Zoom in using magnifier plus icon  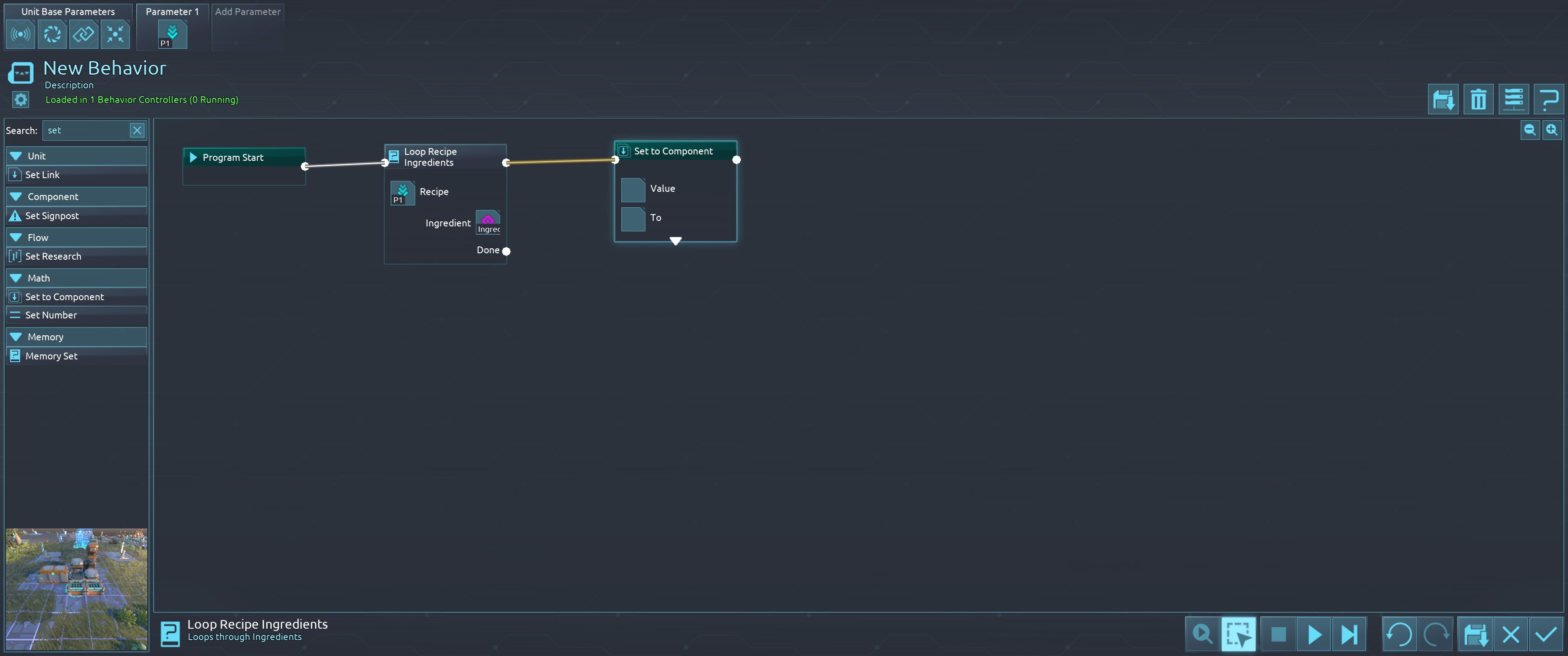pyautogui.click(x=1552, y=130)
